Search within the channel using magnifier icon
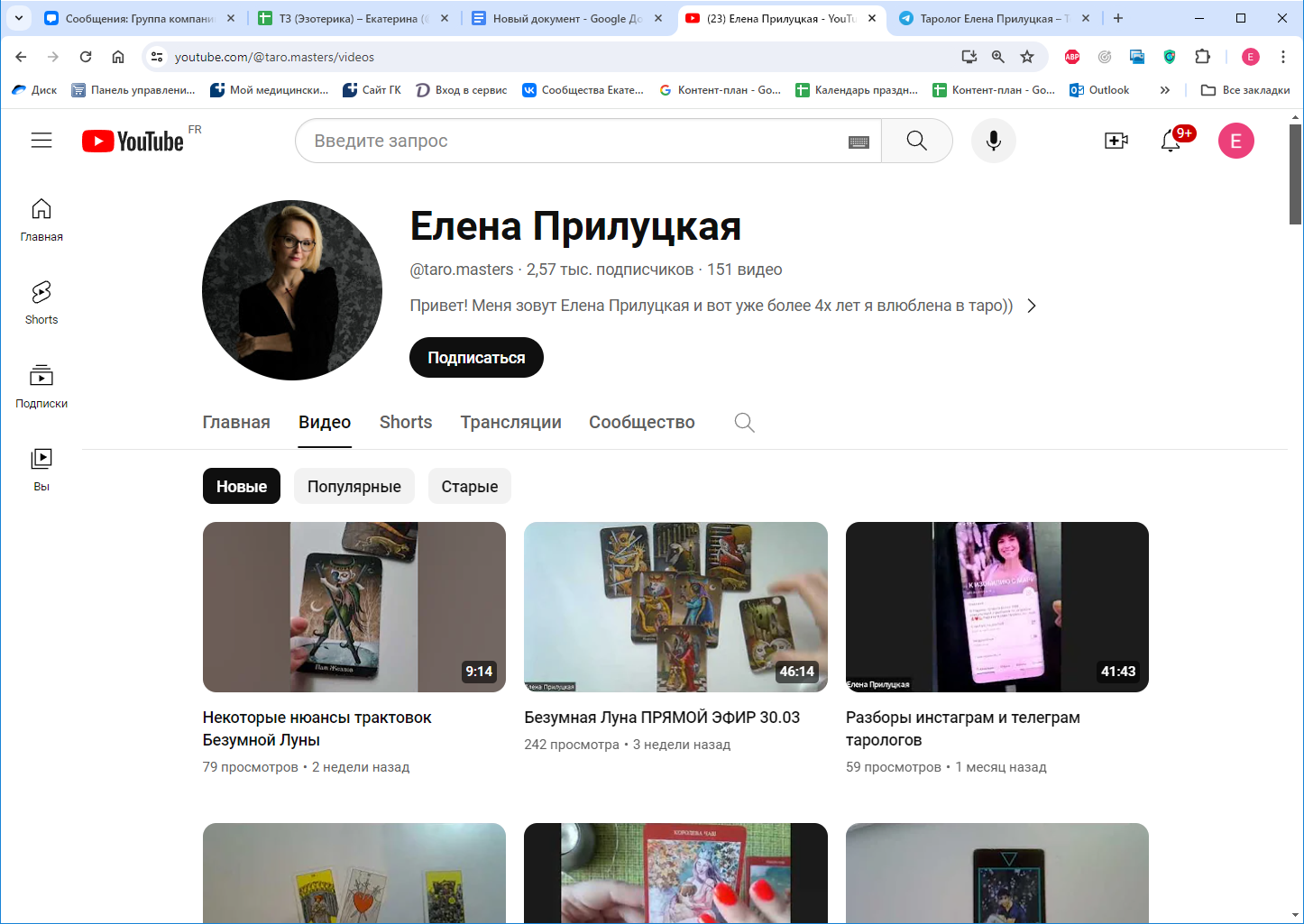The height and width of the screenshot is (924, 1304). pos(744,422)
